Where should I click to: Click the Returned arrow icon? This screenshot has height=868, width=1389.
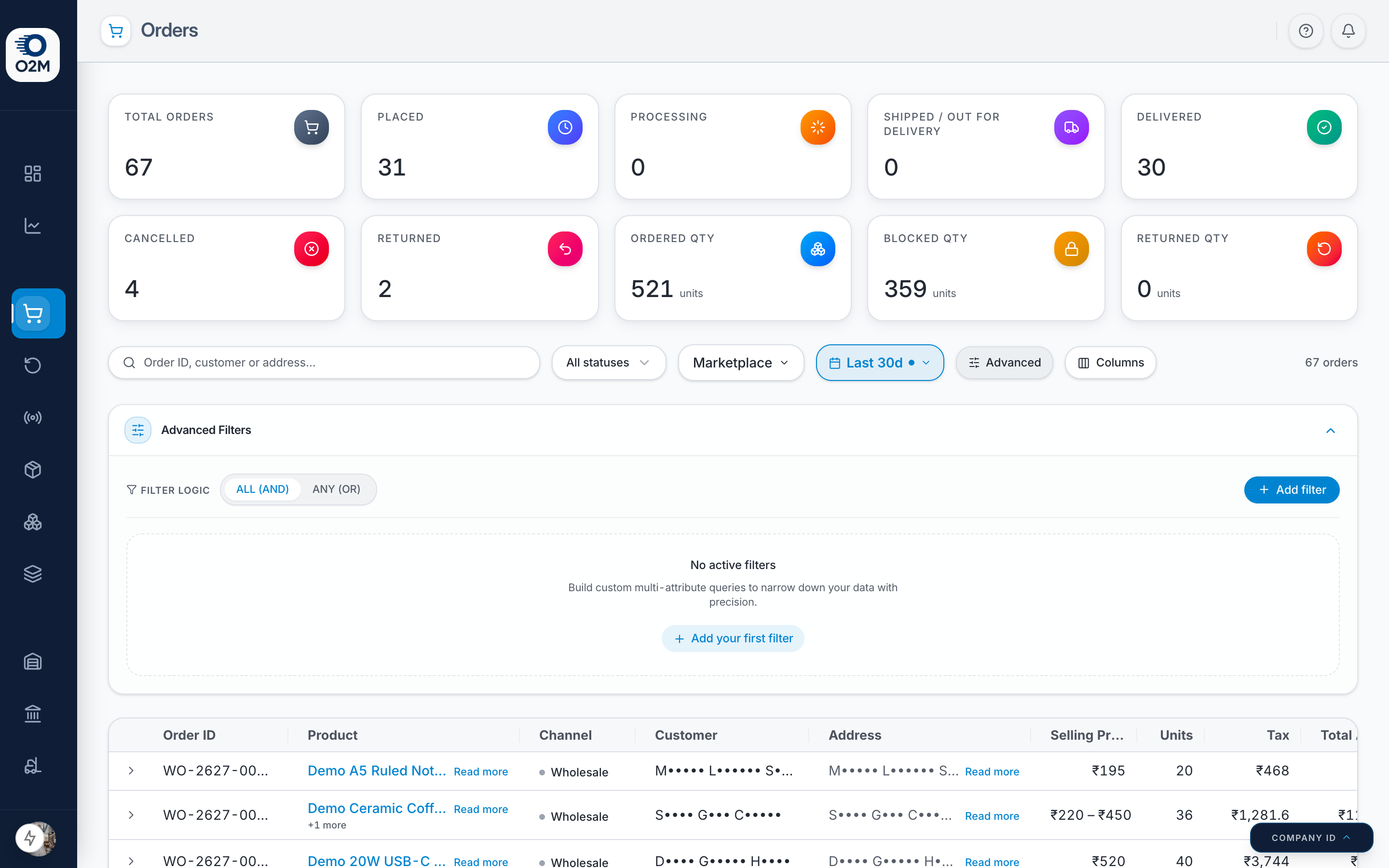pos(565,248)
